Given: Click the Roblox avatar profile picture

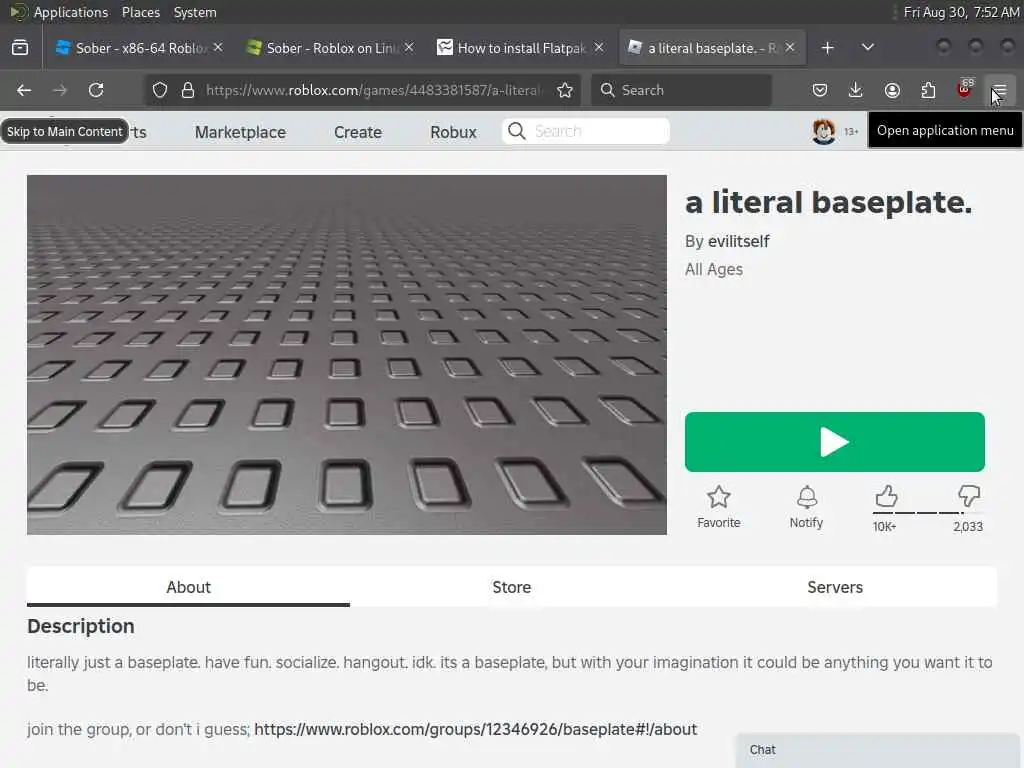Looking at the screenshot, I should [824, 131].
